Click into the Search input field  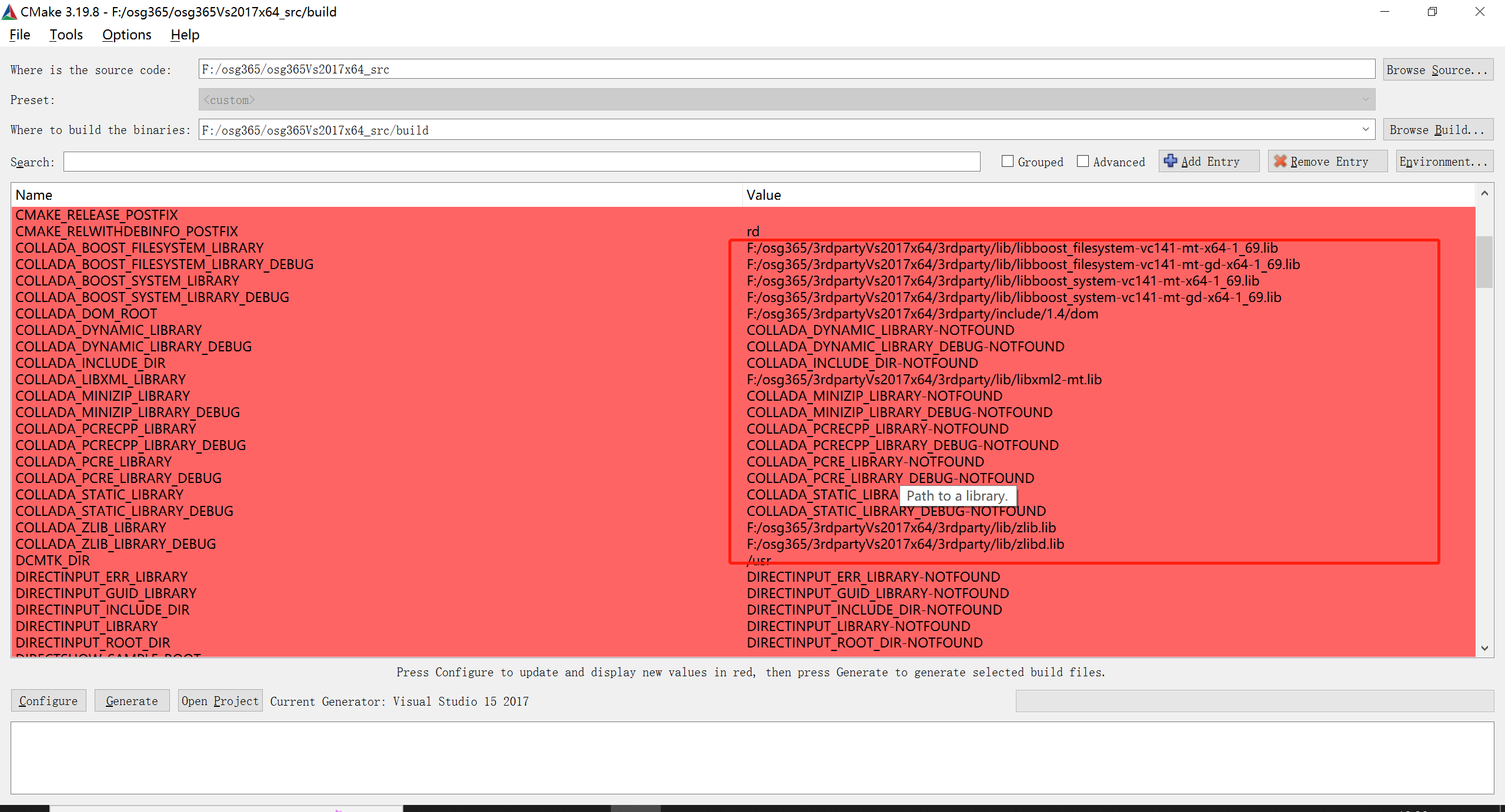click(521, 162)
